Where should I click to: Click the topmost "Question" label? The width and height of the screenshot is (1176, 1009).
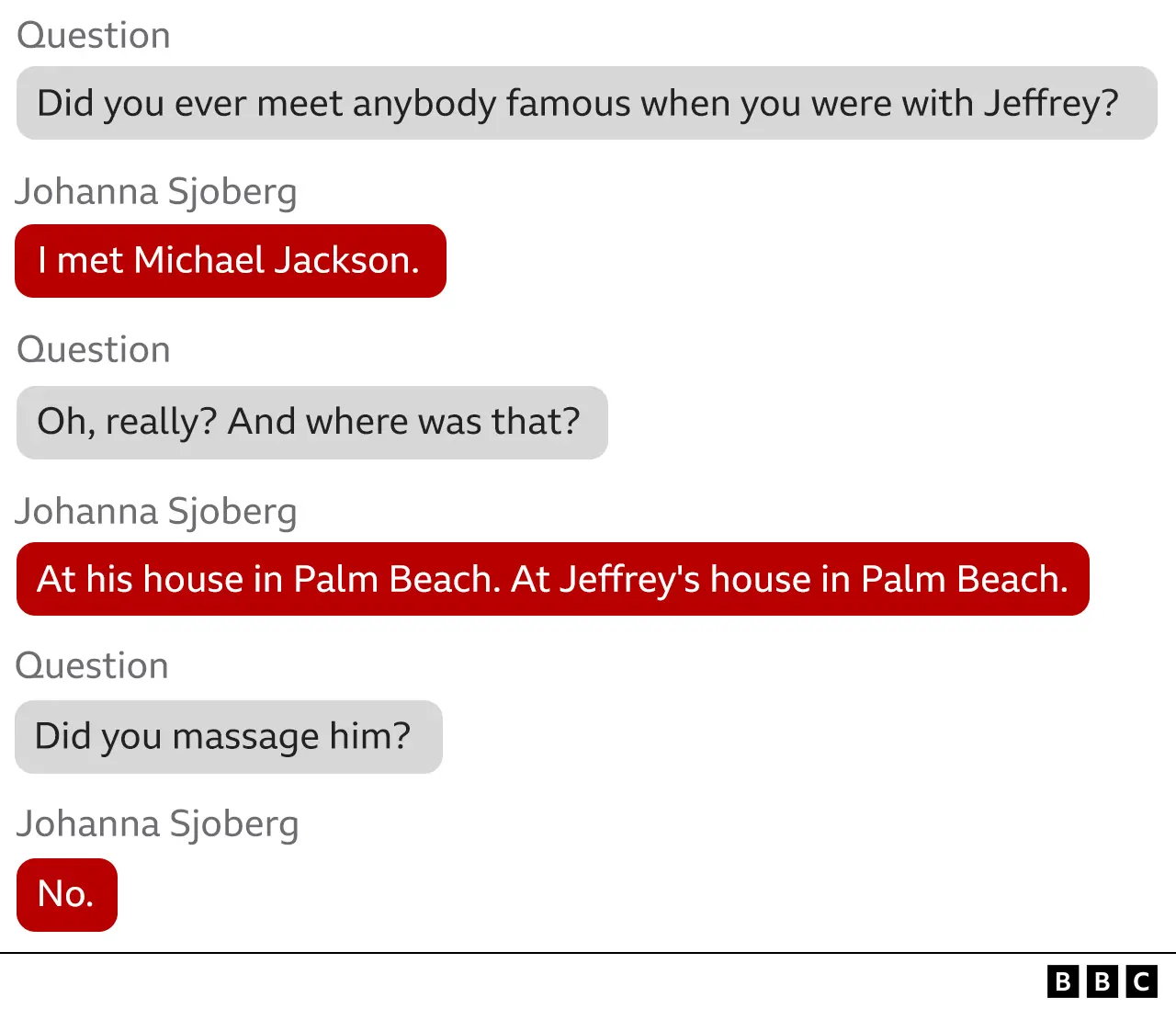(94, 36)
